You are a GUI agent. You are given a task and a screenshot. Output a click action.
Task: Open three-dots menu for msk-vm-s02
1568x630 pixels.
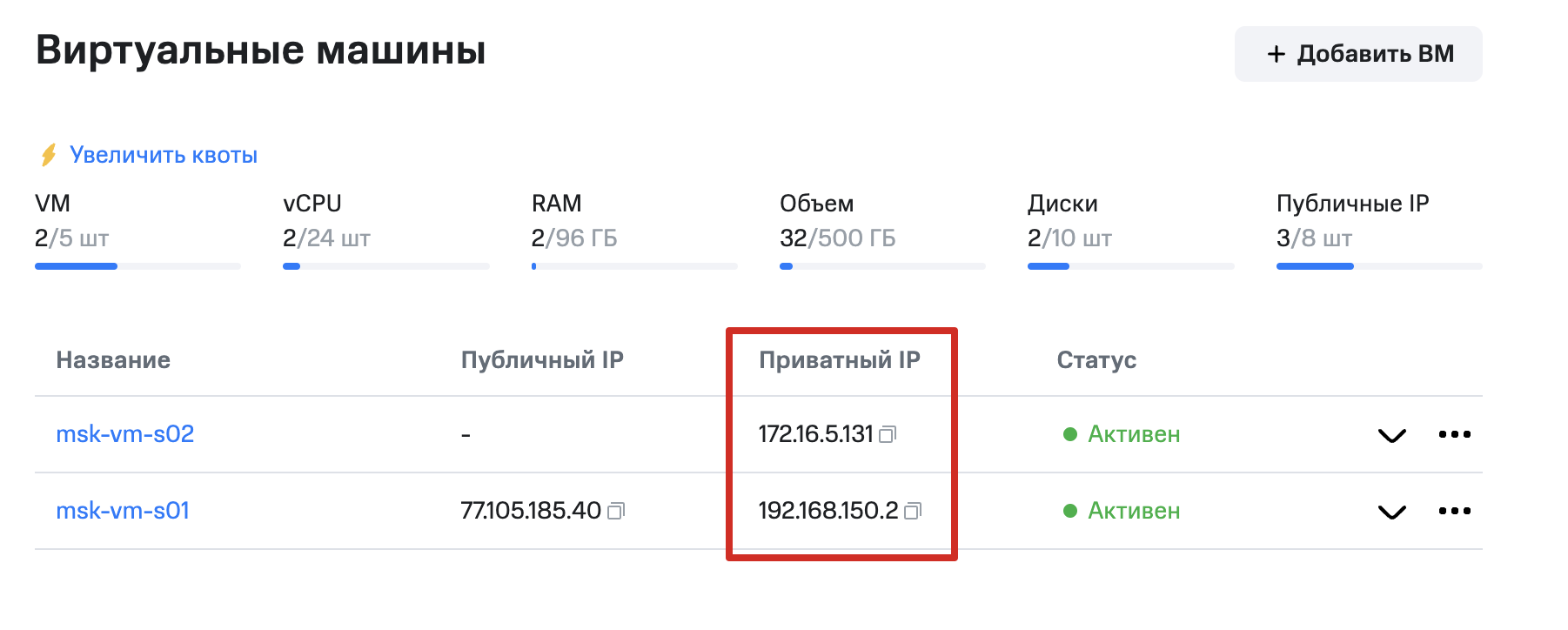1454,434
